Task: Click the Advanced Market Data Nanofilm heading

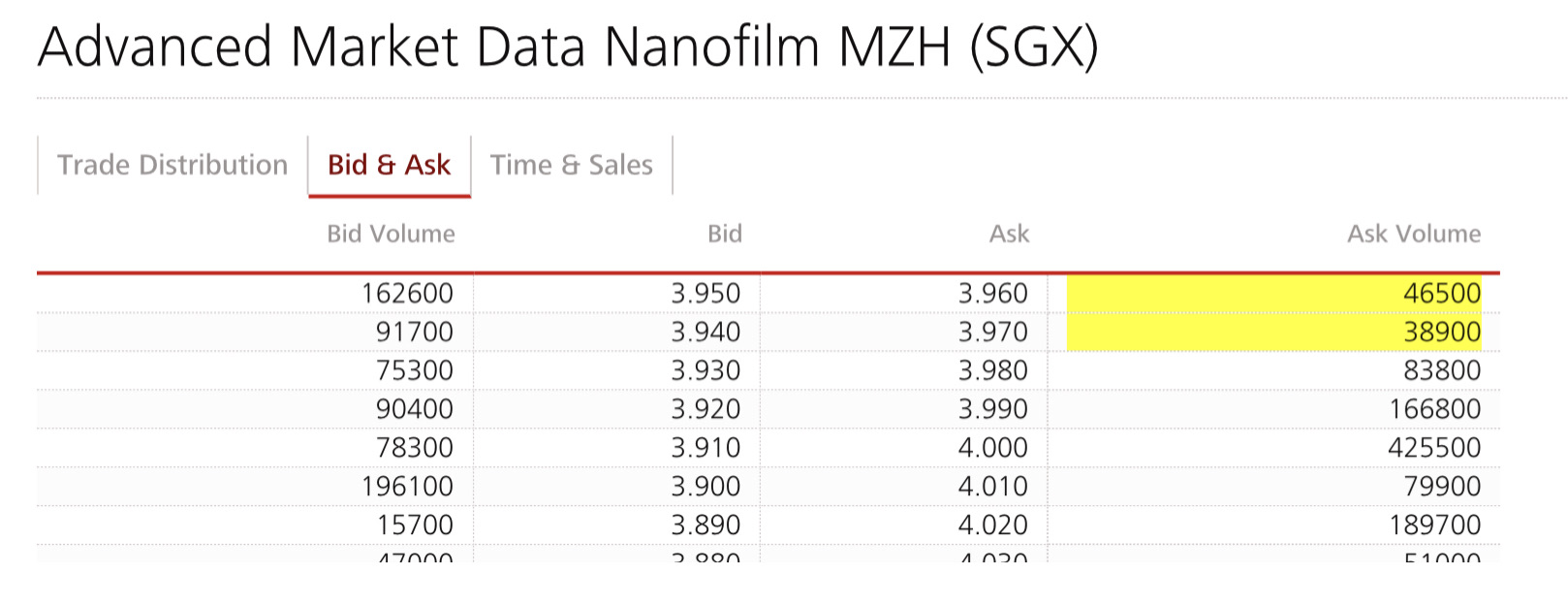Action: [x=567, y=47]
